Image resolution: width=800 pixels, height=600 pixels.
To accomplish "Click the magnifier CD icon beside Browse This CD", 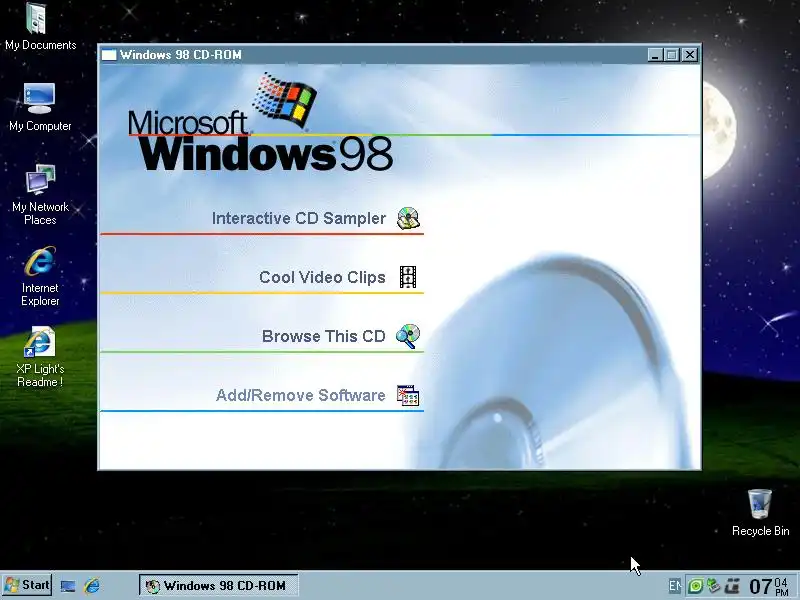I will [408, 336].
